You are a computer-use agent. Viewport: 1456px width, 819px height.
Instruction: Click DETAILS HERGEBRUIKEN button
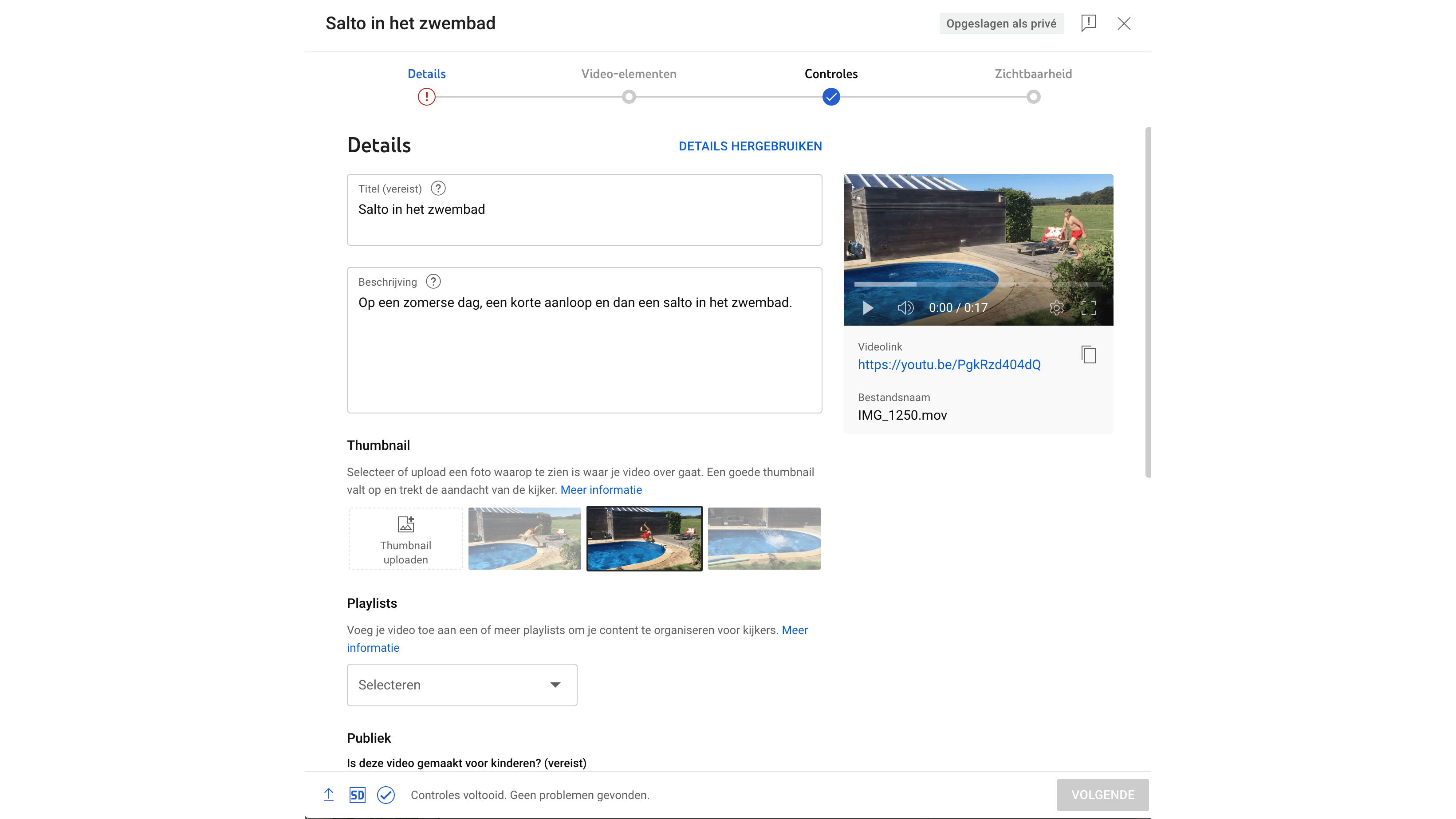click(x=750, y=146)
